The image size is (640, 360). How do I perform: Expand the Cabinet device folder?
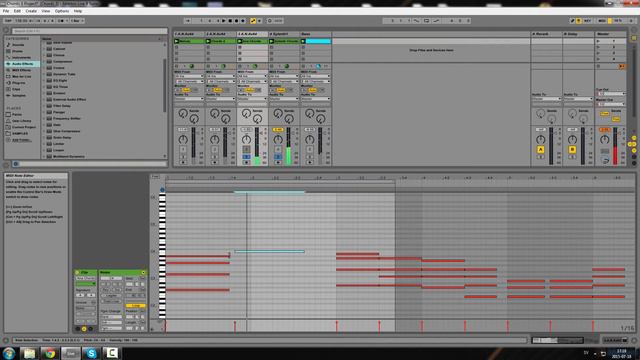44,49
